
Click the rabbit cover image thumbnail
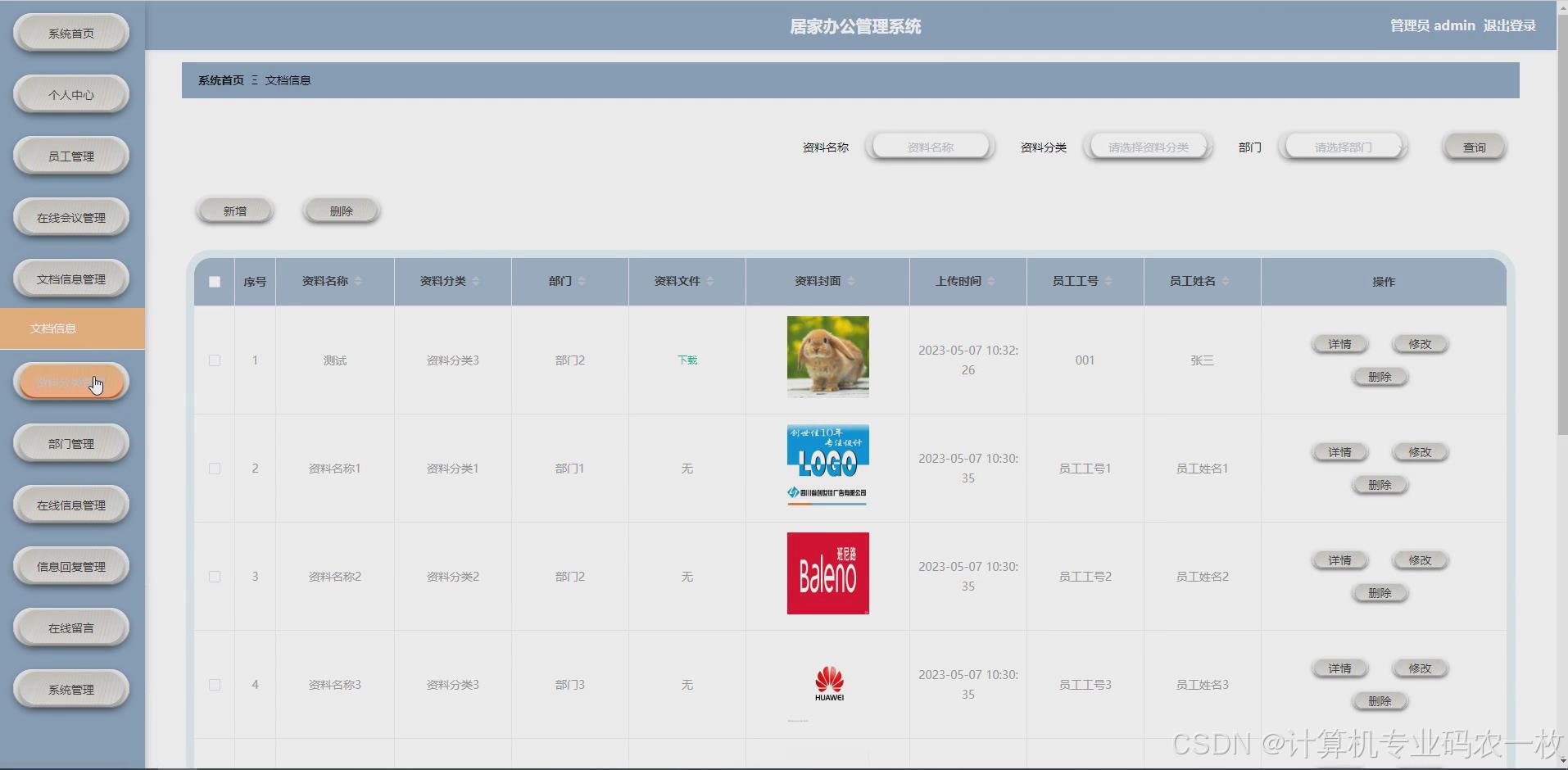click(827, 356)
